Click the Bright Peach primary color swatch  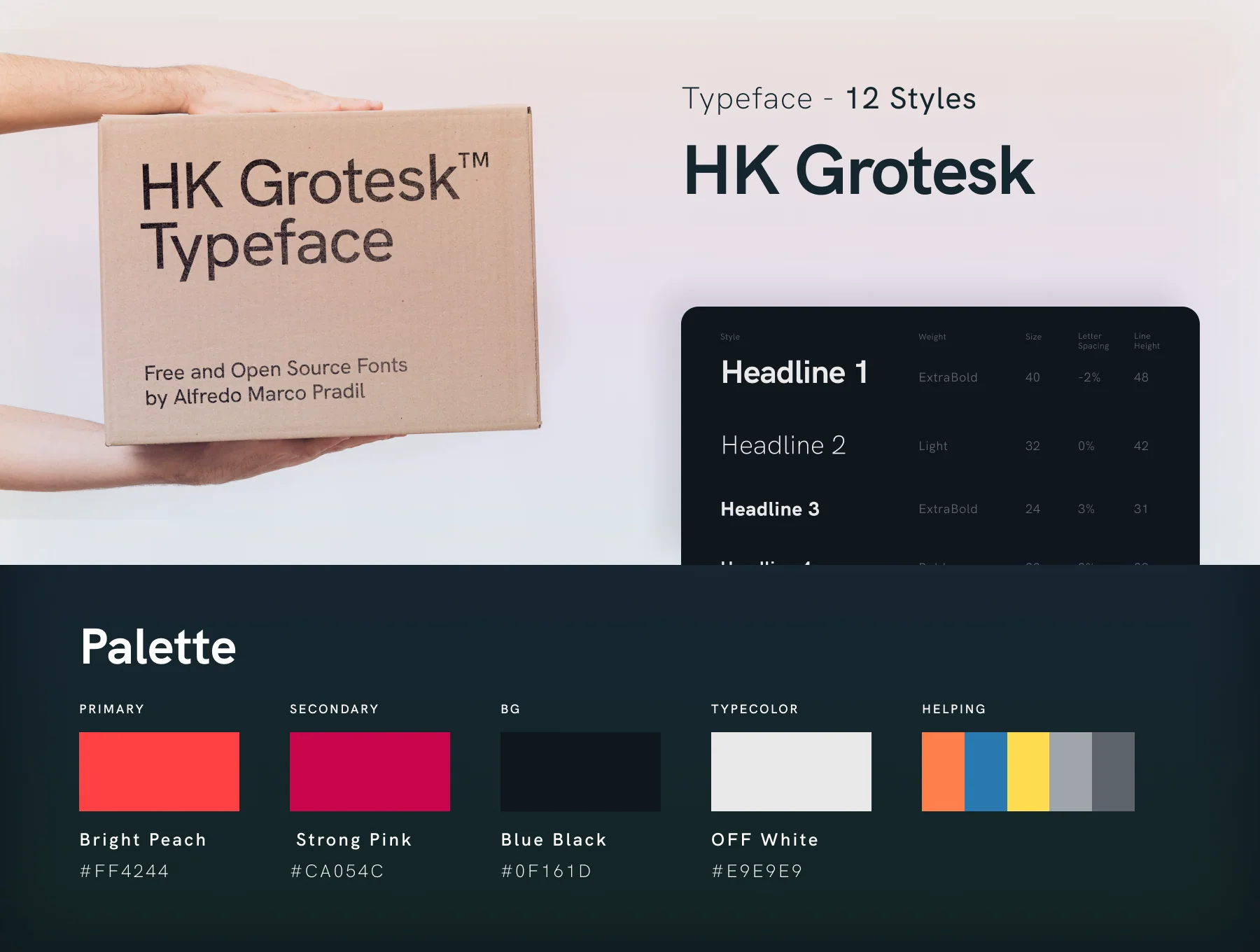pos(159,771)
